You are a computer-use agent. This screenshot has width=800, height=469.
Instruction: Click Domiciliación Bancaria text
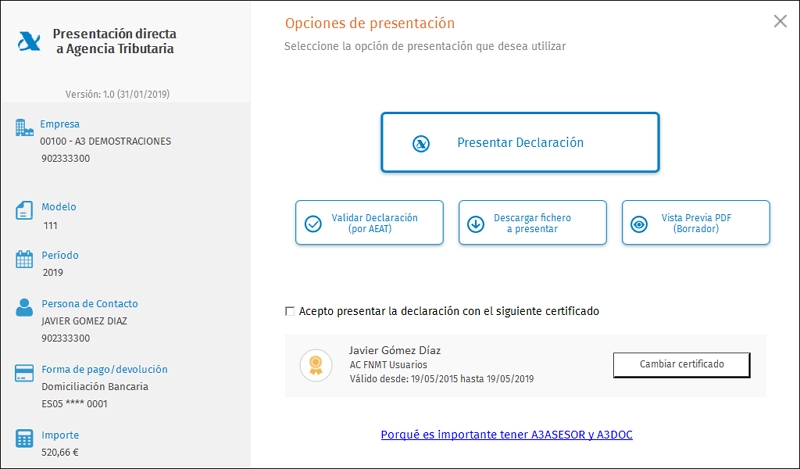95,386
